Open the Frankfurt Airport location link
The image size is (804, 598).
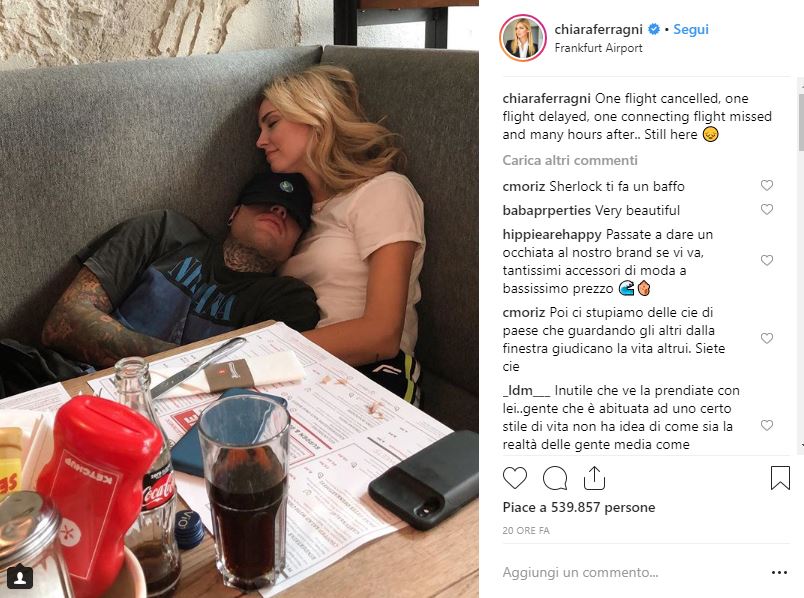point(598,48)
